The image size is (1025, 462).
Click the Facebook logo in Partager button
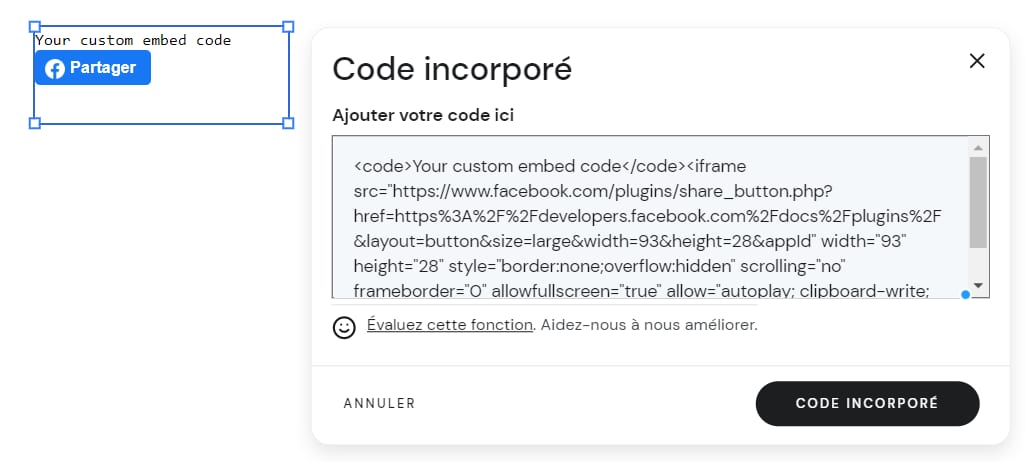(x=55, y=69)
